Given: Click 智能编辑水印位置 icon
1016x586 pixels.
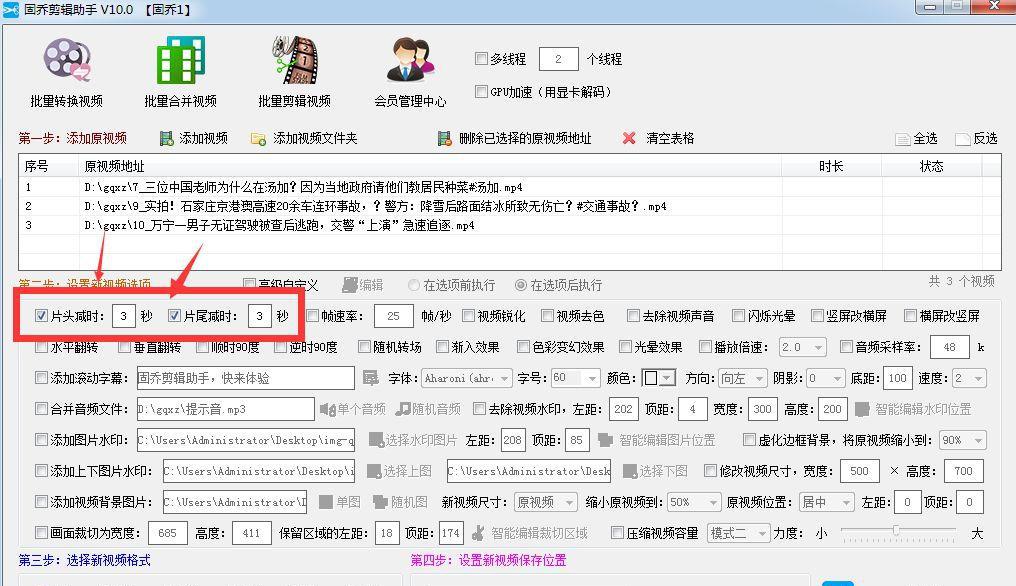Looking at the screenshot, I should tap(862, 409).
